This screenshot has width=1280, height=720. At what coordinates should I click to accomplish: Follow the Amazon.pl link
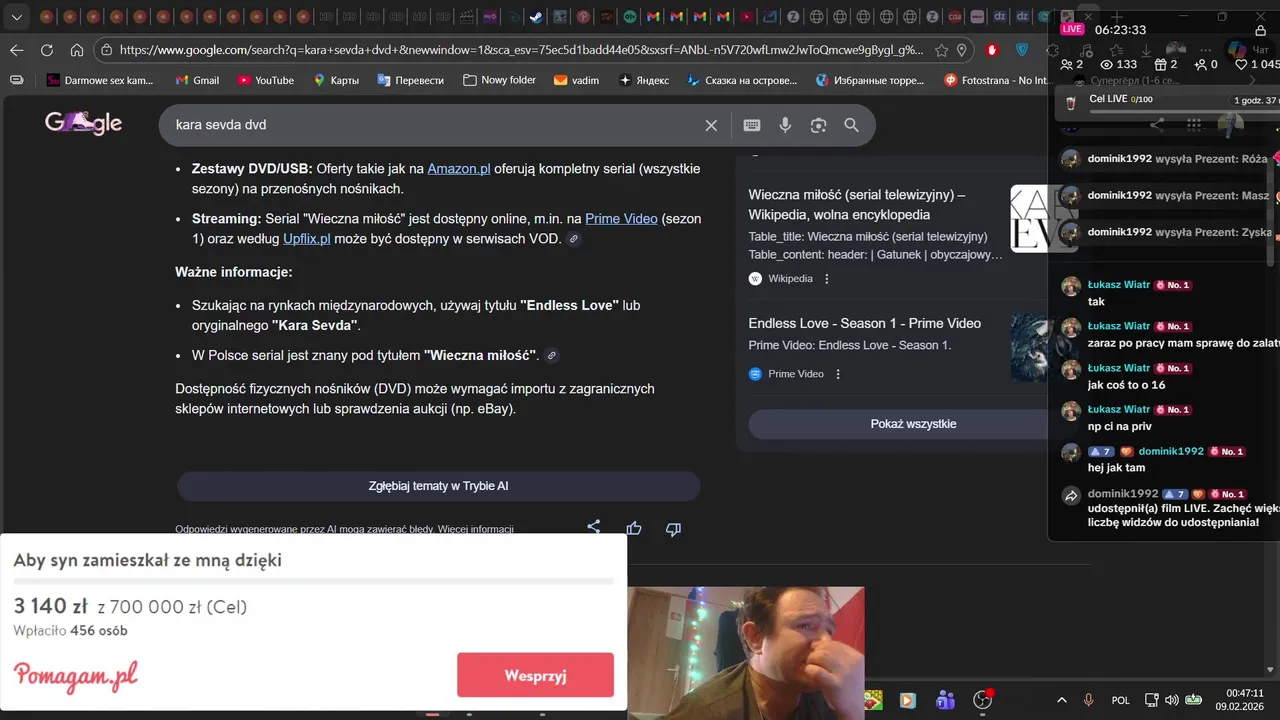[x=459, y=169]
